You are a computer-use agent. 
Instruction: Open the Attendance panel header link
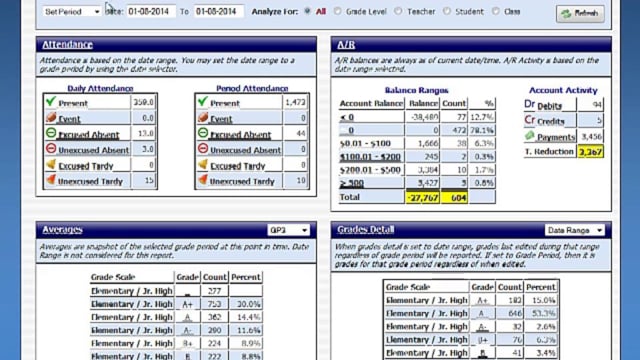[x=67, y=44]
